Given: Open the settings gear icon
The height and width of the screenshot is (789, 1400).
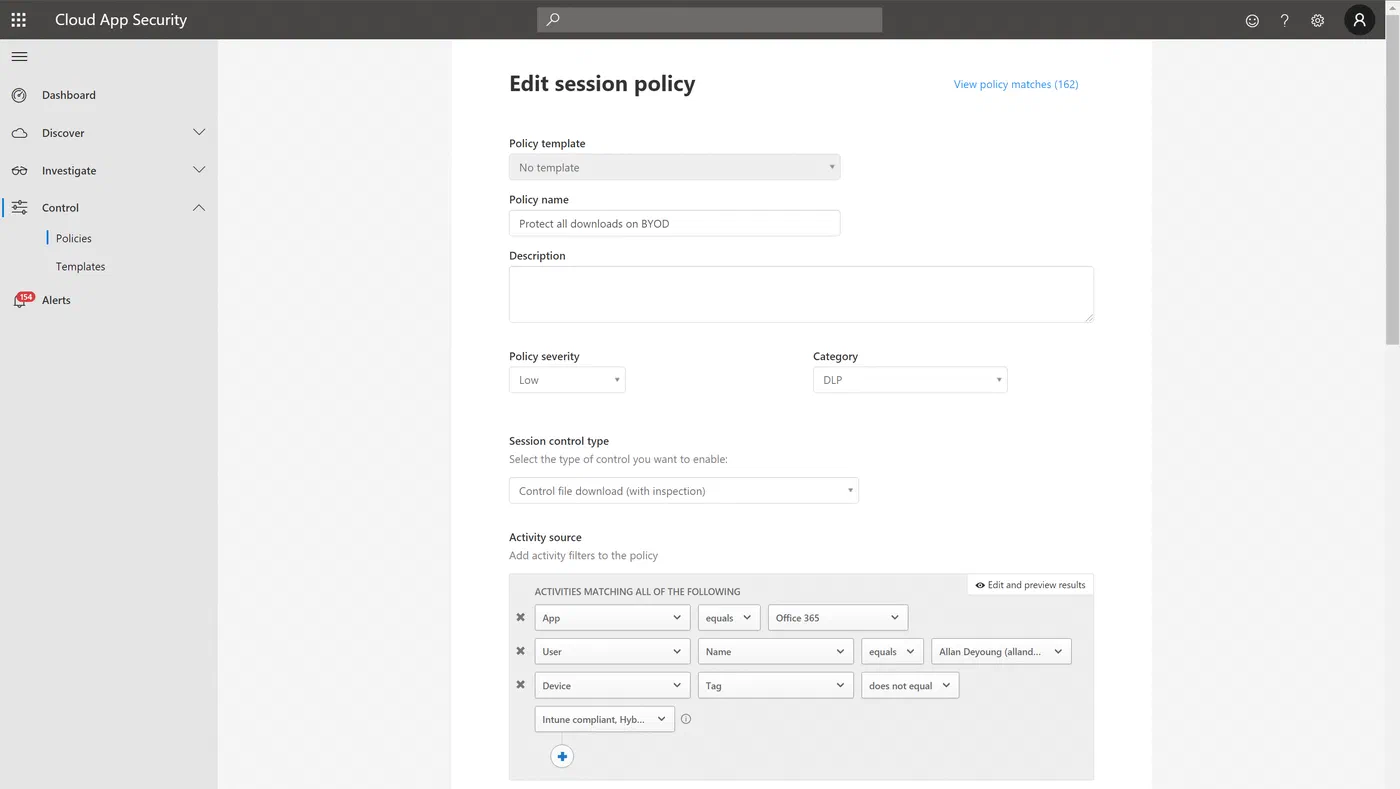Looking at the screenshot, I should pos(1318,20).
